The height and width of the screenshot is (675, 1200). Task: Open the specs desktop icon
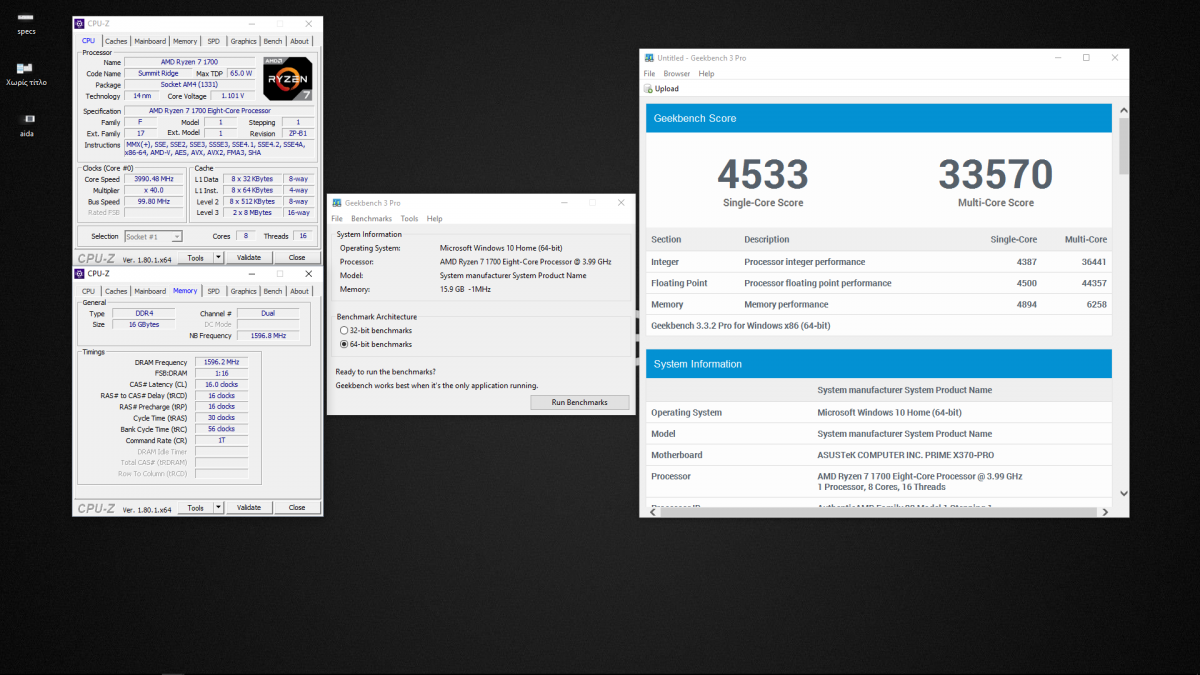(x=26, y=19)
